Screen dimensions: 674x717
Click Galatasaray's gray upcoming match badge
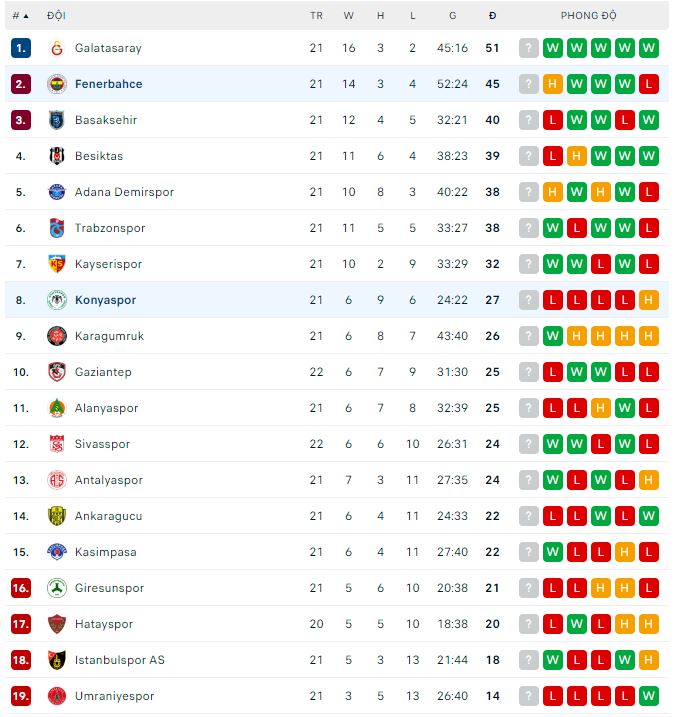tap(528, 48)
